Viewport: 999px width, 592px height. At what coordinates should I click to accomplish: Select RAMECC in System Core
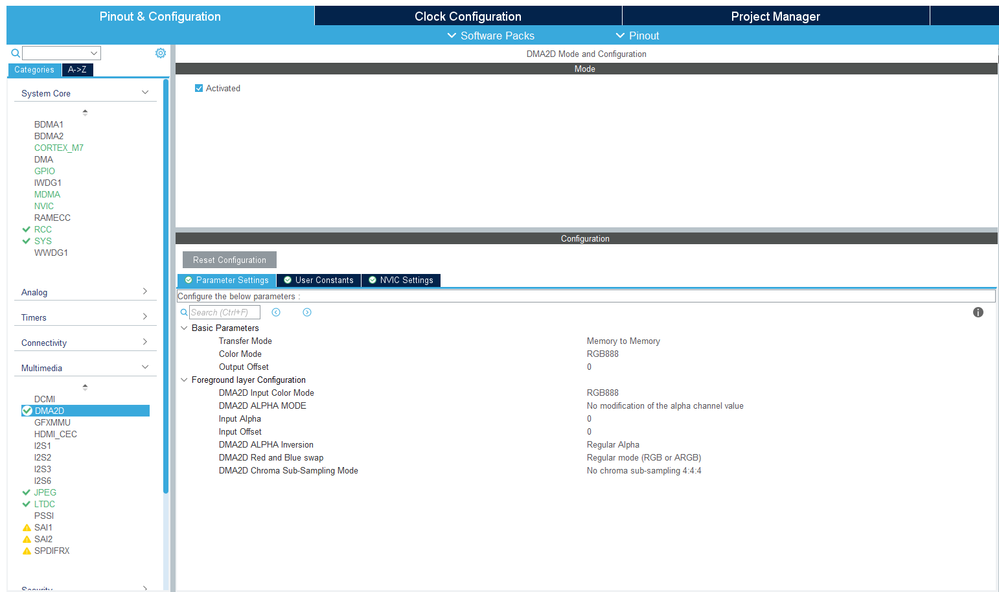pos(52,217)
